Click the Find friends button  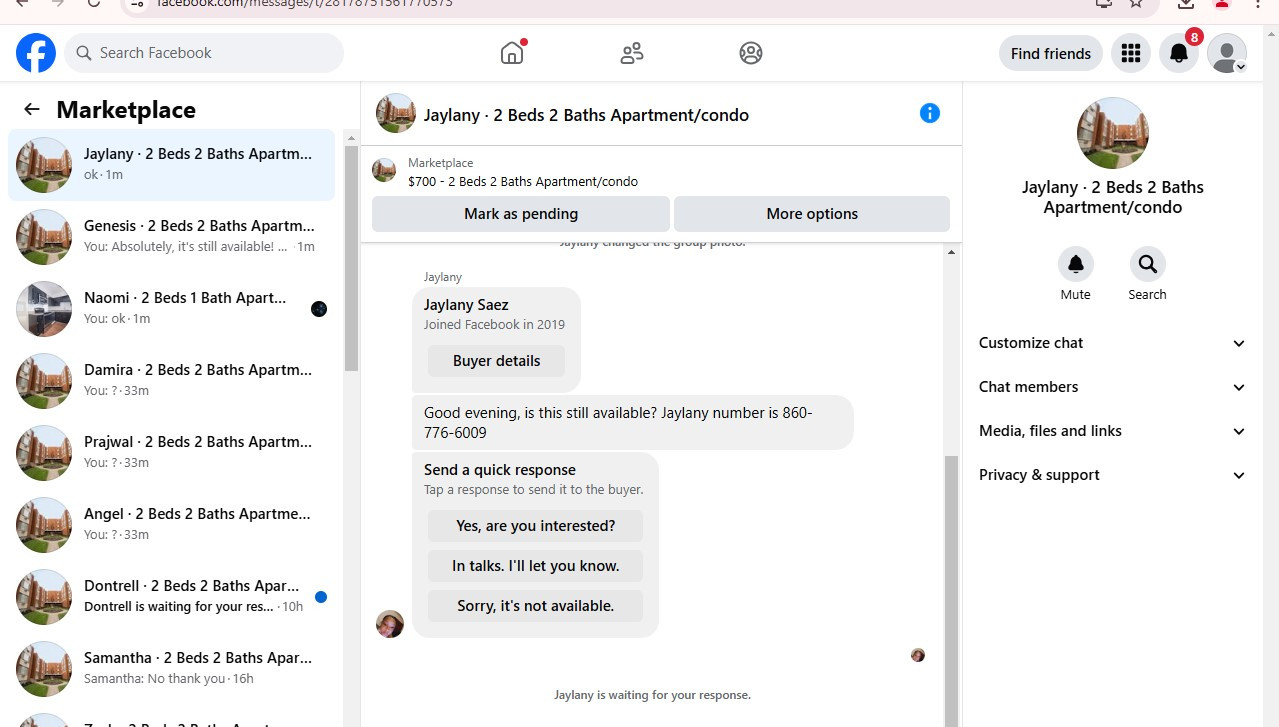click(1050, 53)
